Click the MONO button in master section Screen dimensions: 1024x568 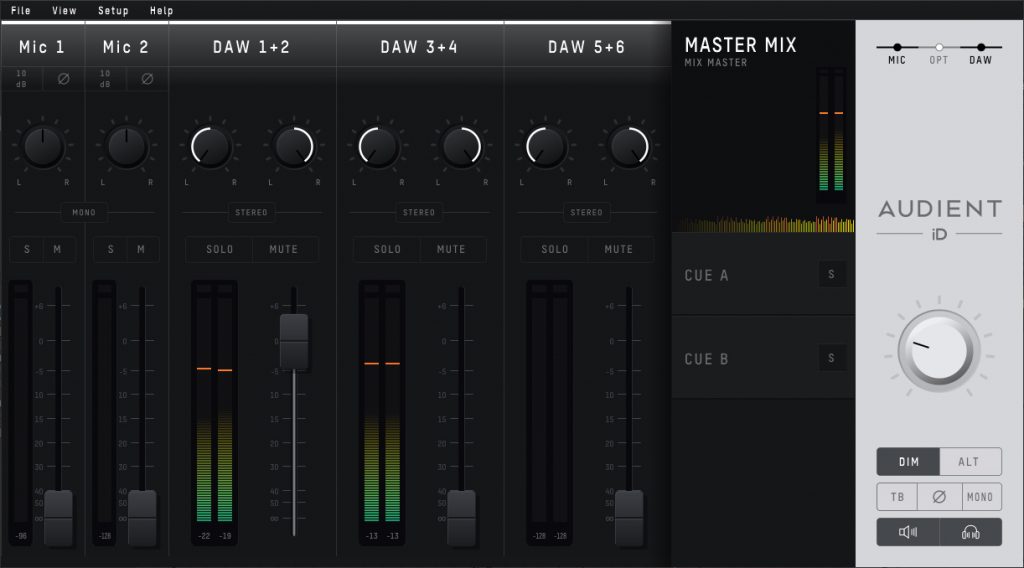(981, 496)
